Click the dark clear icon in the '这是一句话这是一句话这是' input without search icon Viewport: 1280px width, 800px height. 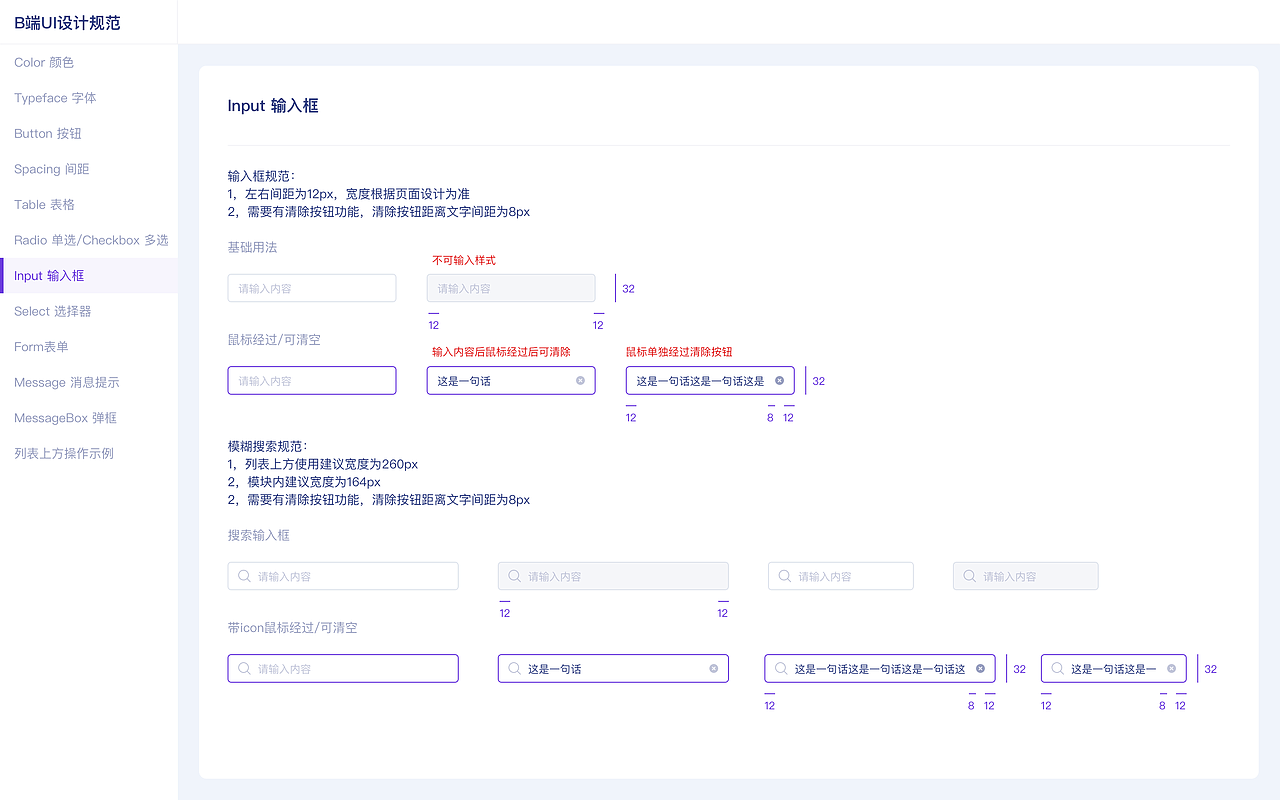(779, 380)
